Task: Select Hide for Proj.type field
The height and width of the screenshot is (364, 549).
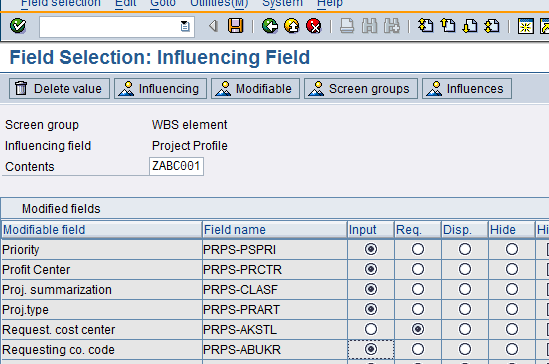Action: [x=512, y=309]
